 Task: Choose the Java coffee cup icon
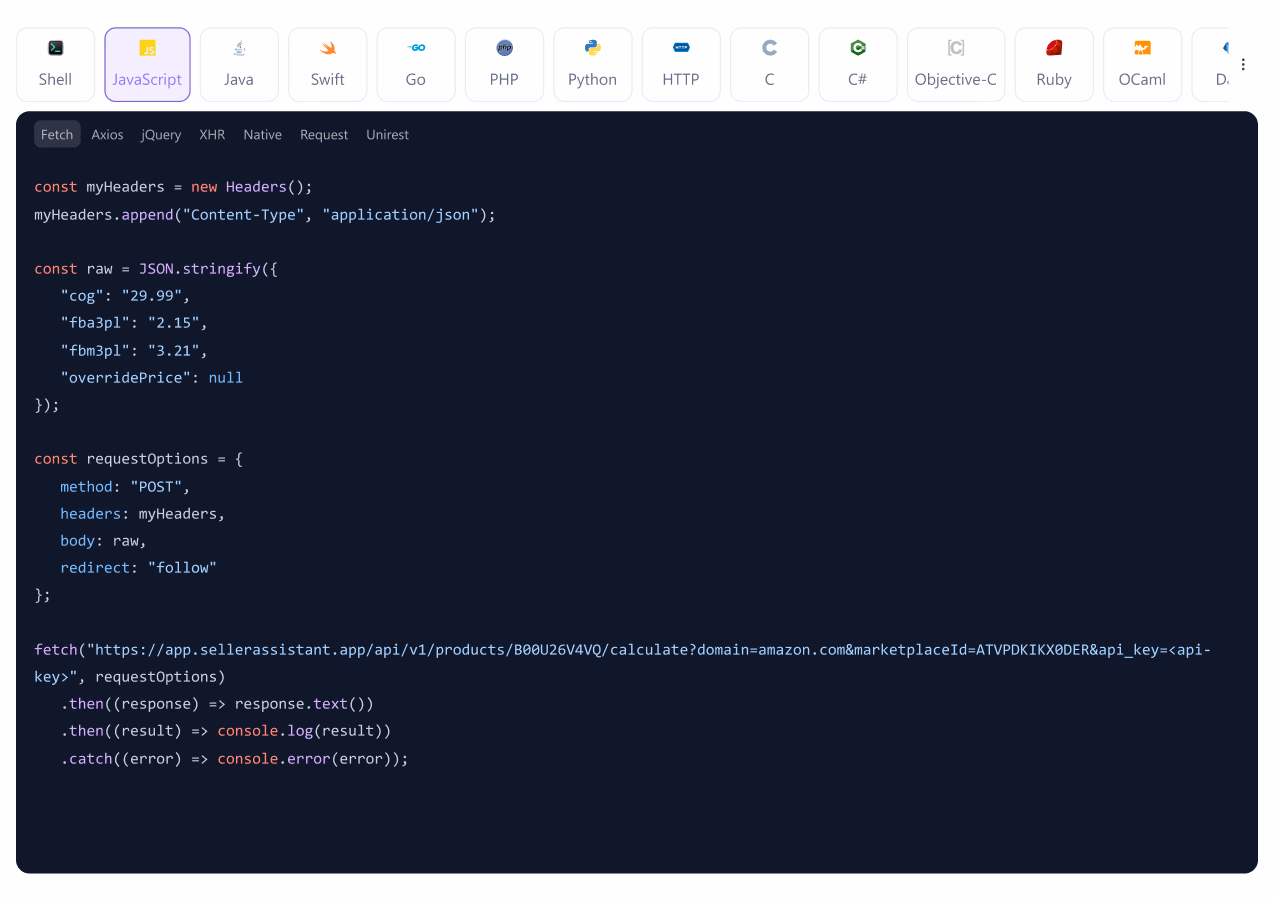point(239,48)
